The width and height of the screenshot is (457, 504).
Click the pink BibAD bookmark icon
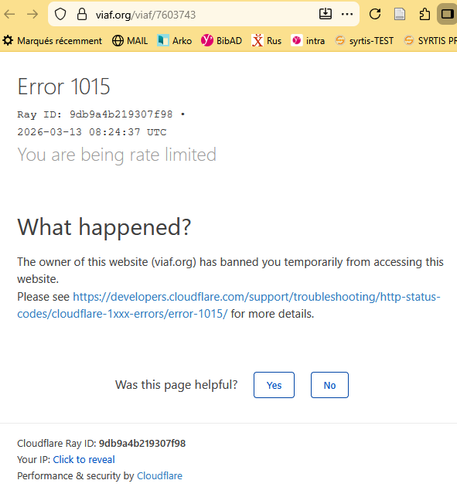pyautogui.click(x=207, y=41)
